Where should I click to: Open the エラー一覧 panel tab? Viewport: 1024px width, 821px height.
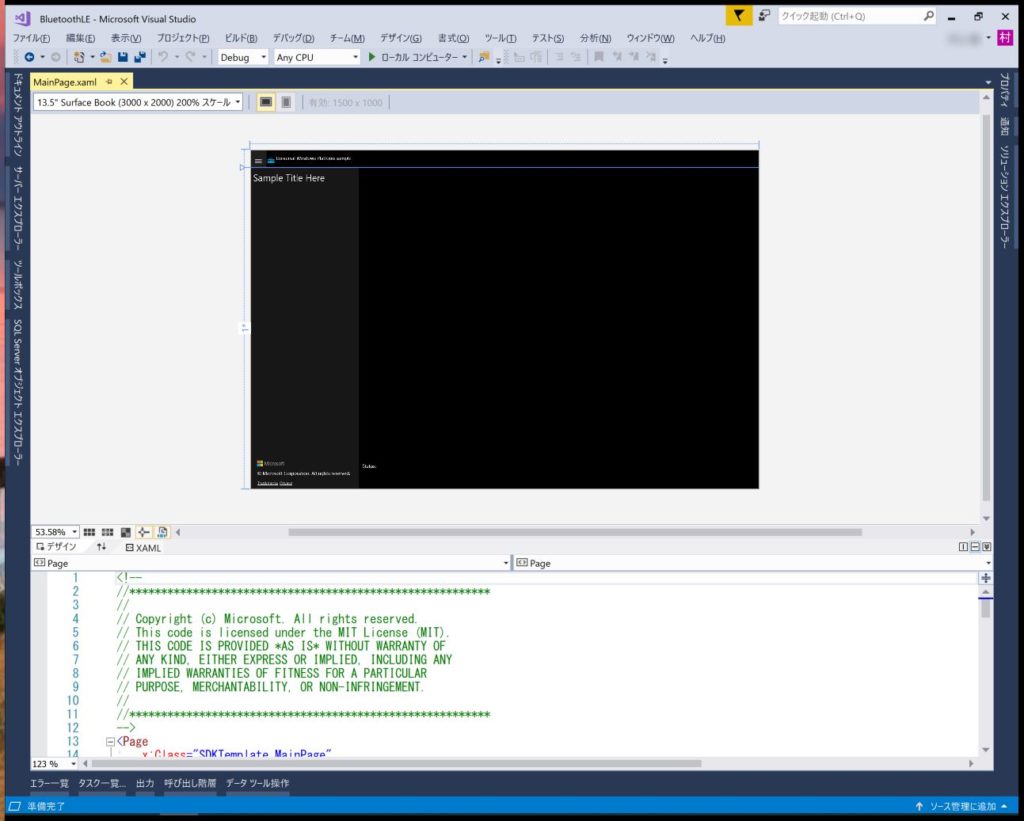point(49,783)
